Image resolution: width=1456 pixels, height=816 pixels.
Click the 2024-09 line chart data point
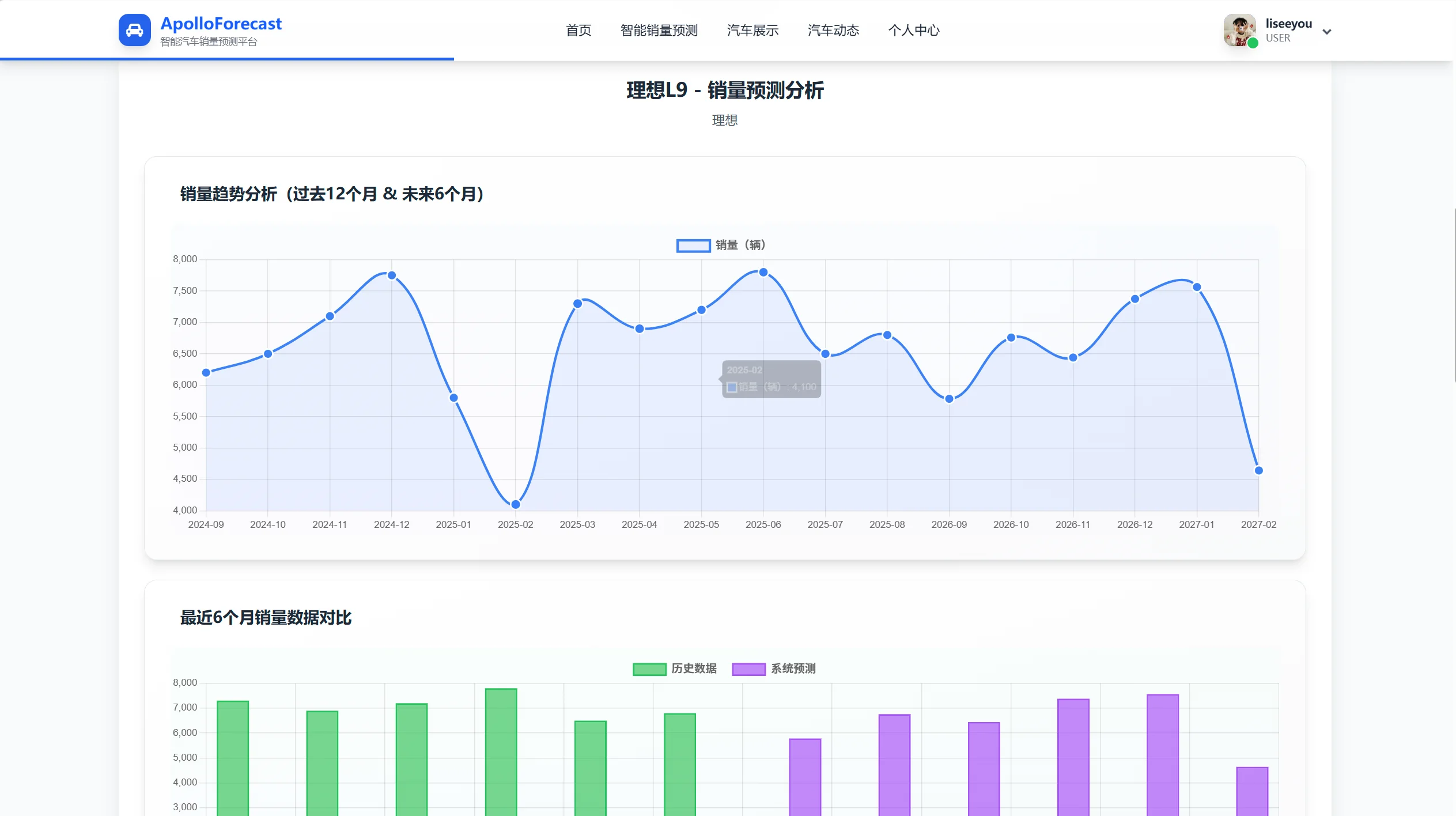(x=206, y=372)
